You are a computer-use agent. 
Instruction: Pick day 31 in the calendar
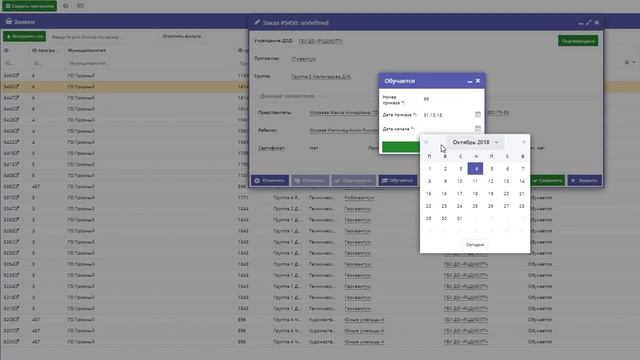point(460,219)
